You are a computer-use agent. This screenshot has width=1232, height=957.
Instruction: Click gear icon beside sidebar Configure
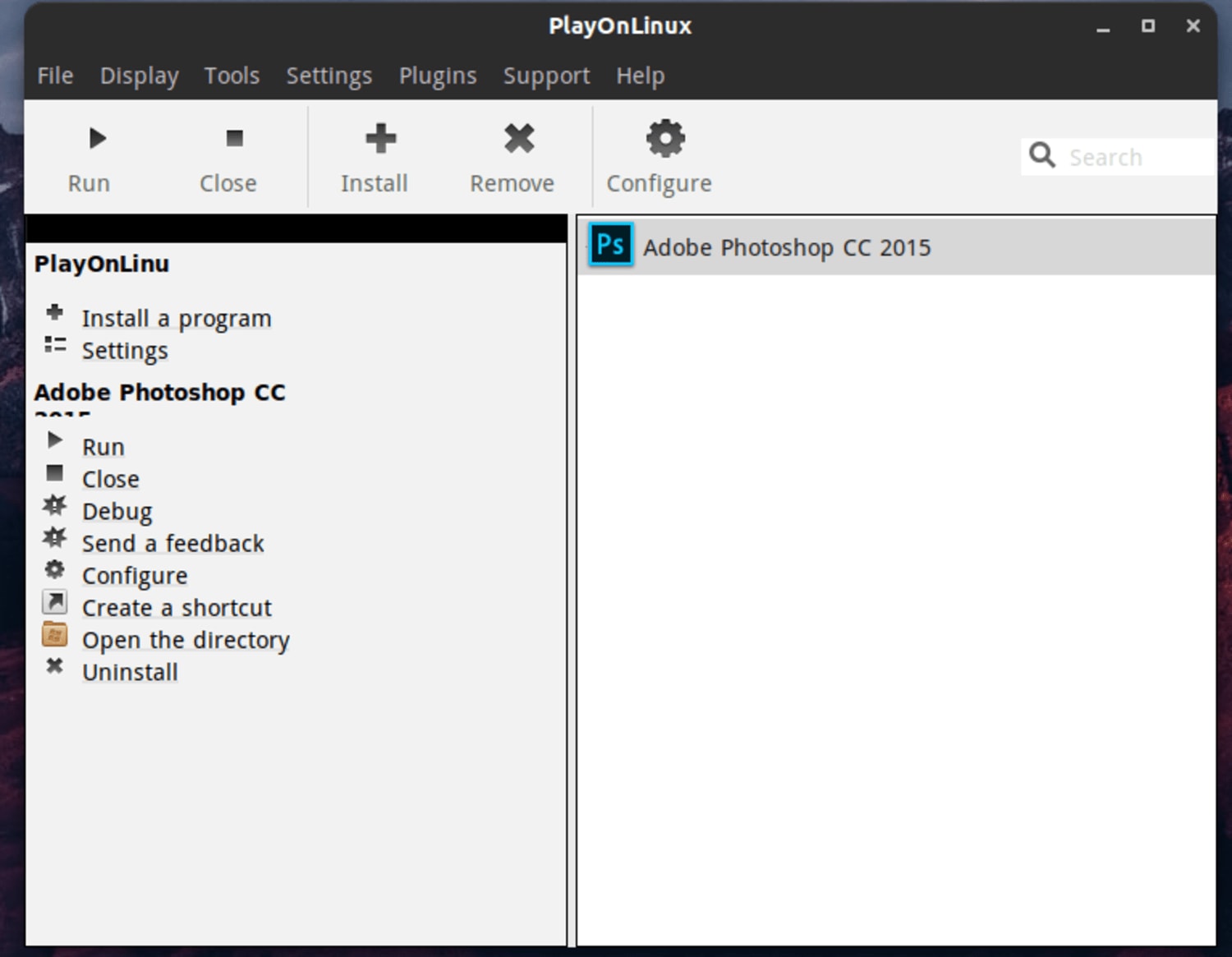[x=55, y=568]
